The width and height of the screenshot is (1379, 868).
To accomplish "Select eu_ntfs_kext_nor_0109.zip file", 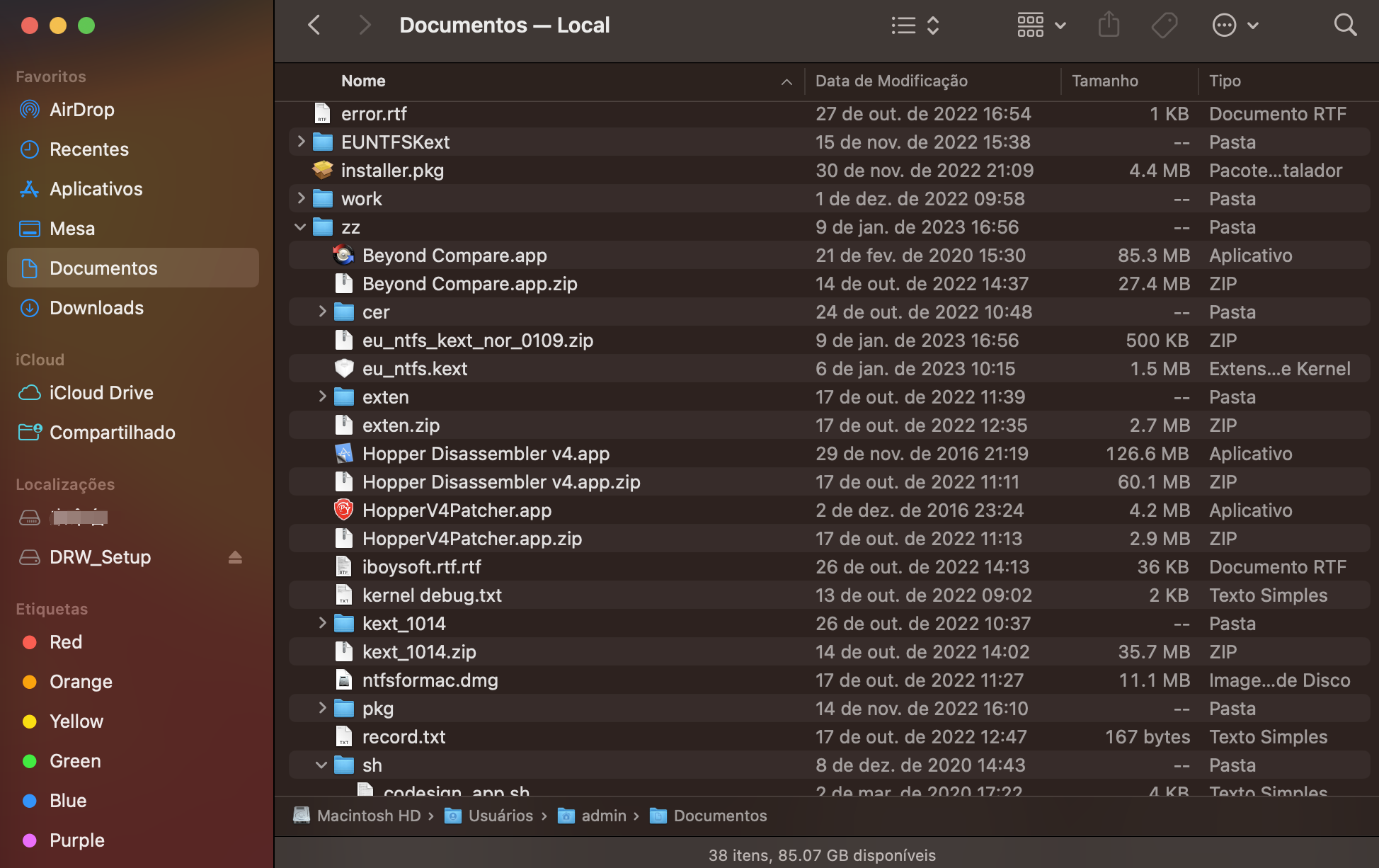I will click(829, 340).
